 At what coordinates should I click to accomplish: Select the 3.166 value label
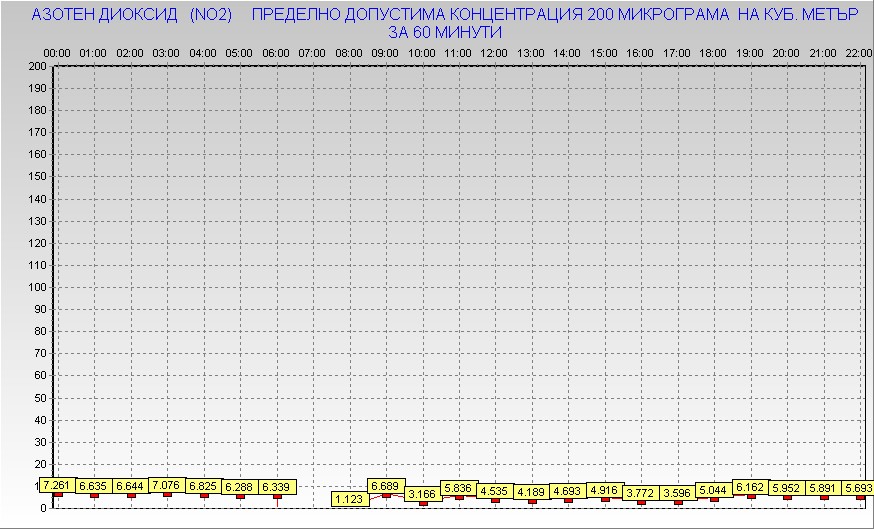[x=422, y=493]
